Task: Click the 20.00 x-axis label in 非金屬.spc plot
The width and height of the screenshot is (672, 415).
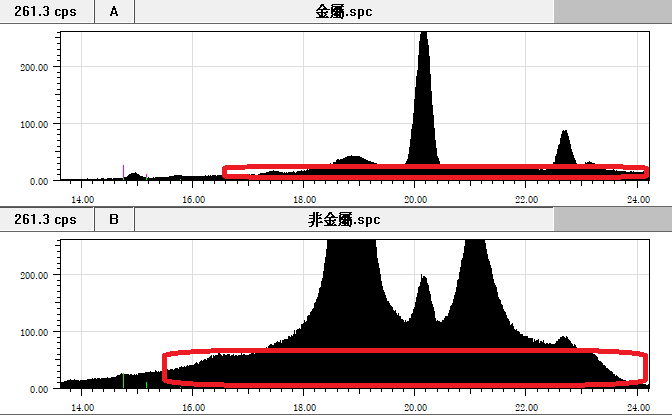Action: [415, 407]
